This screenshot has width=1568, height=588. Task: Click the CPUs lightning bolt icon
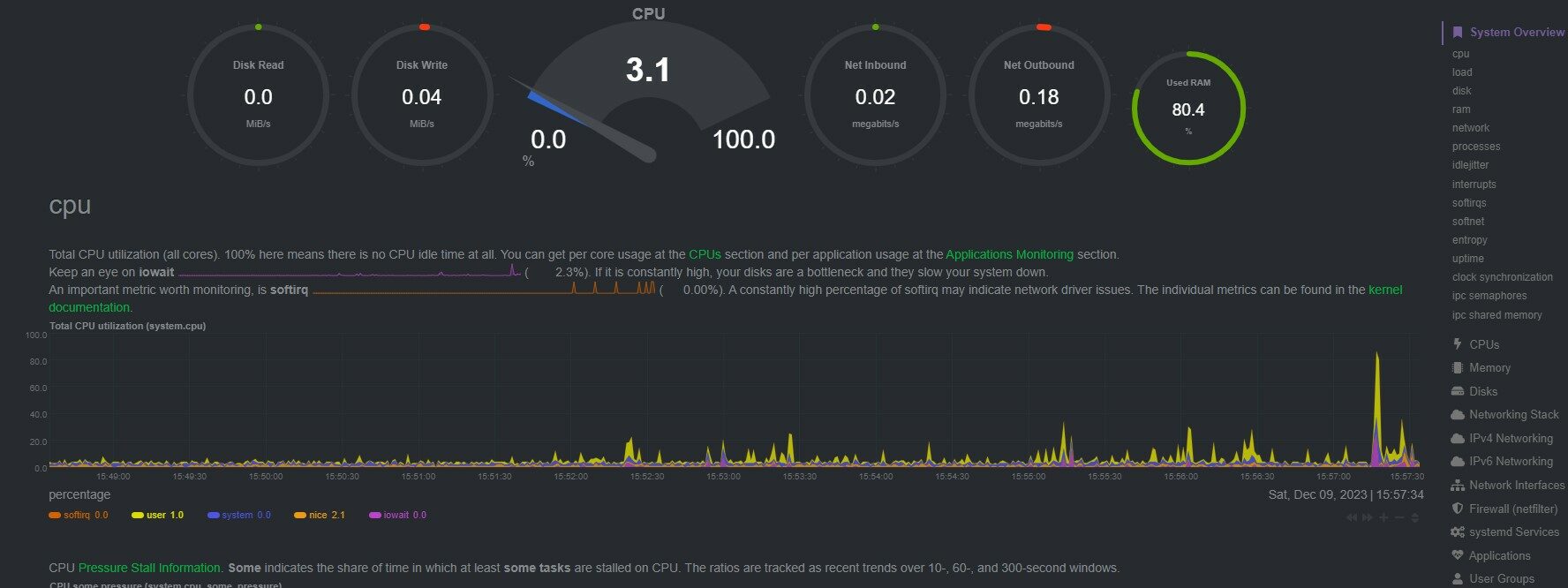coord(1458,344)
